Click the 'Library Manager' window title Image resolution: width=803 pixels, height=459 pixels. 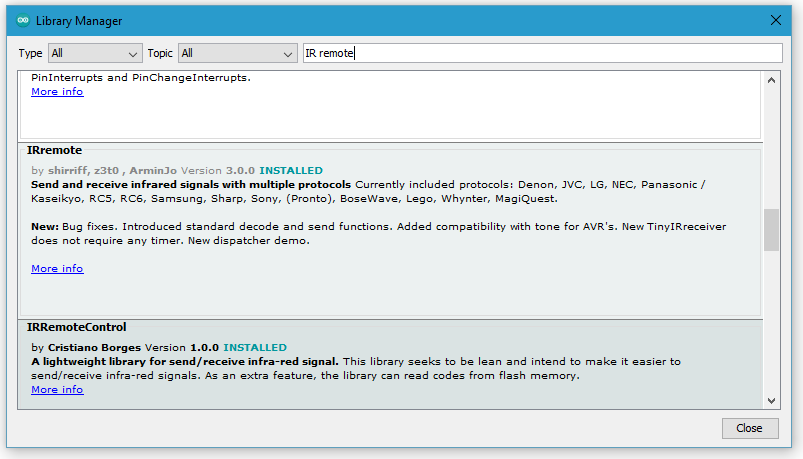point(79,21)
